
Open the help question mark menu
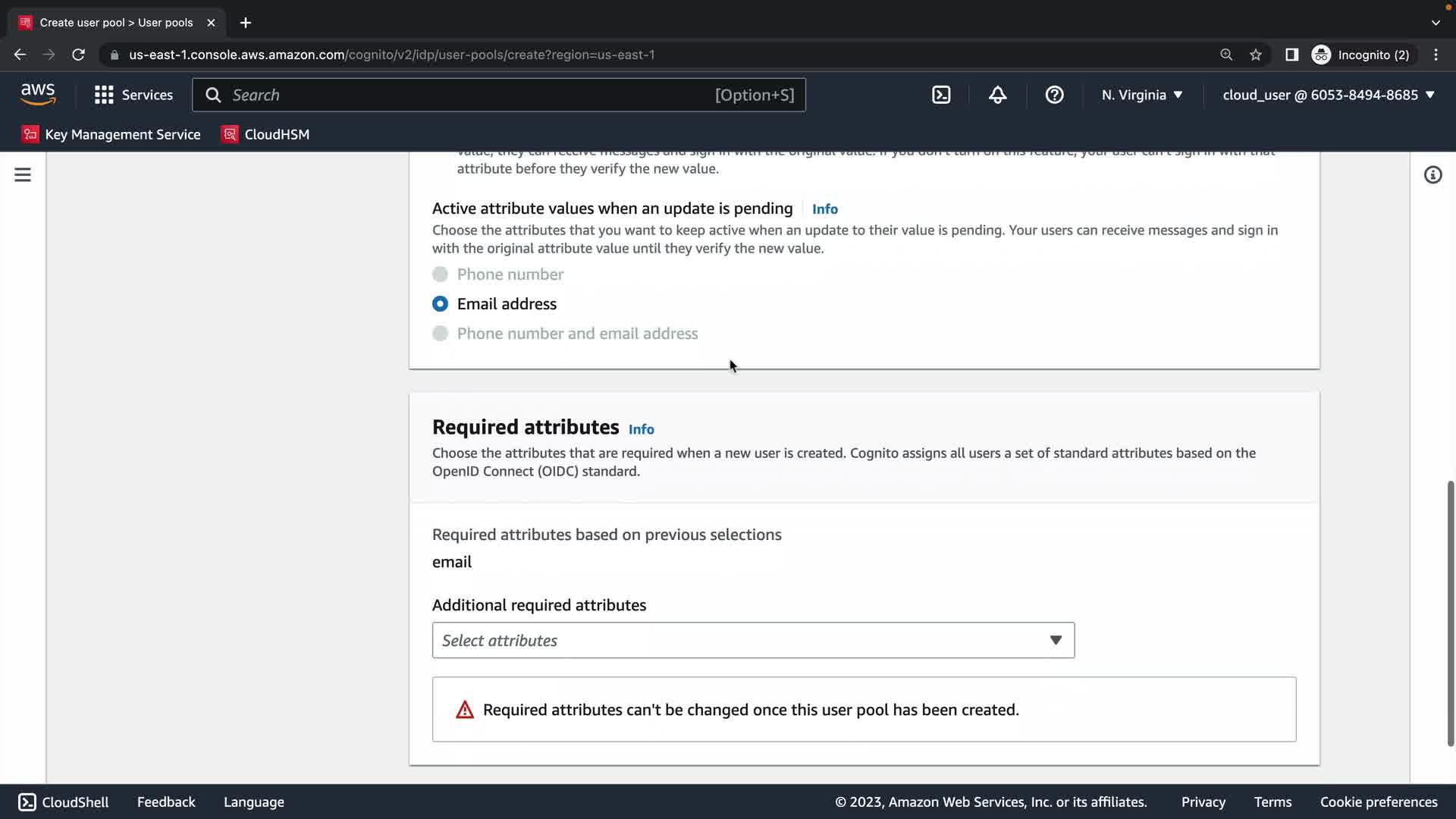[x=1054, y=95]
